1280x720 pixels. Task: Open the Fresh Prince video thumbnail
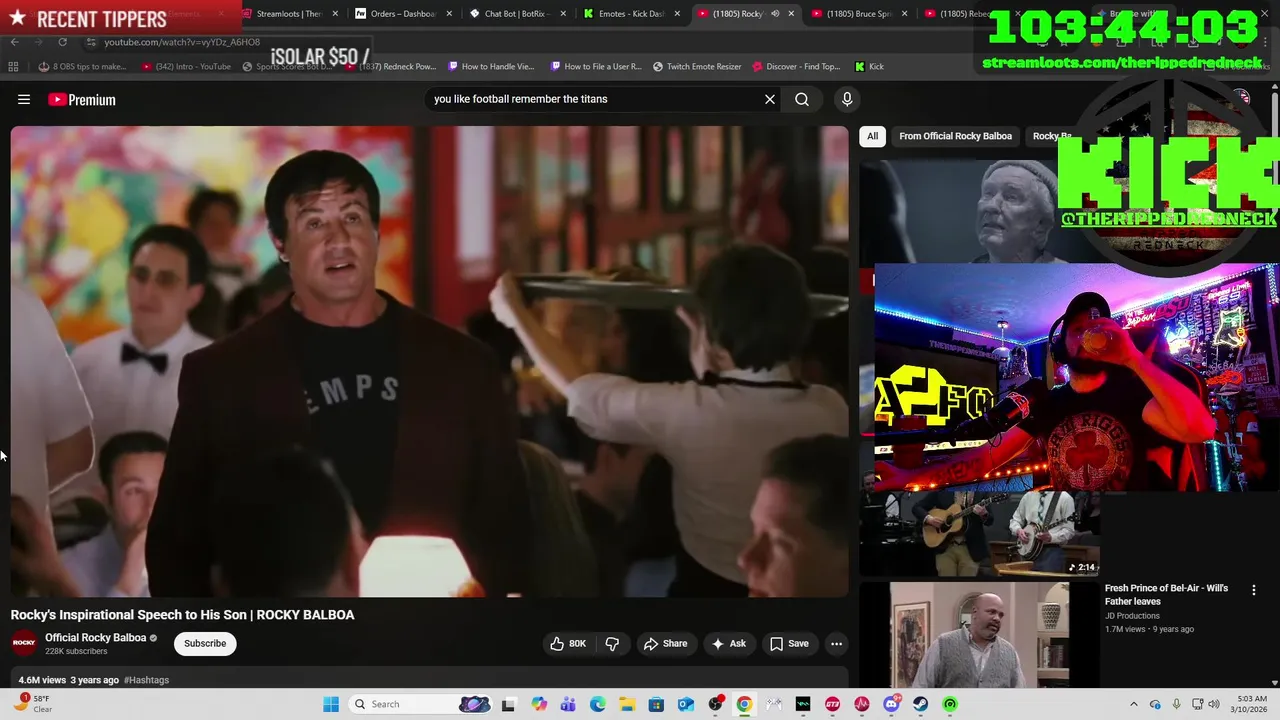pyautogui.click(x=980, y=635)
